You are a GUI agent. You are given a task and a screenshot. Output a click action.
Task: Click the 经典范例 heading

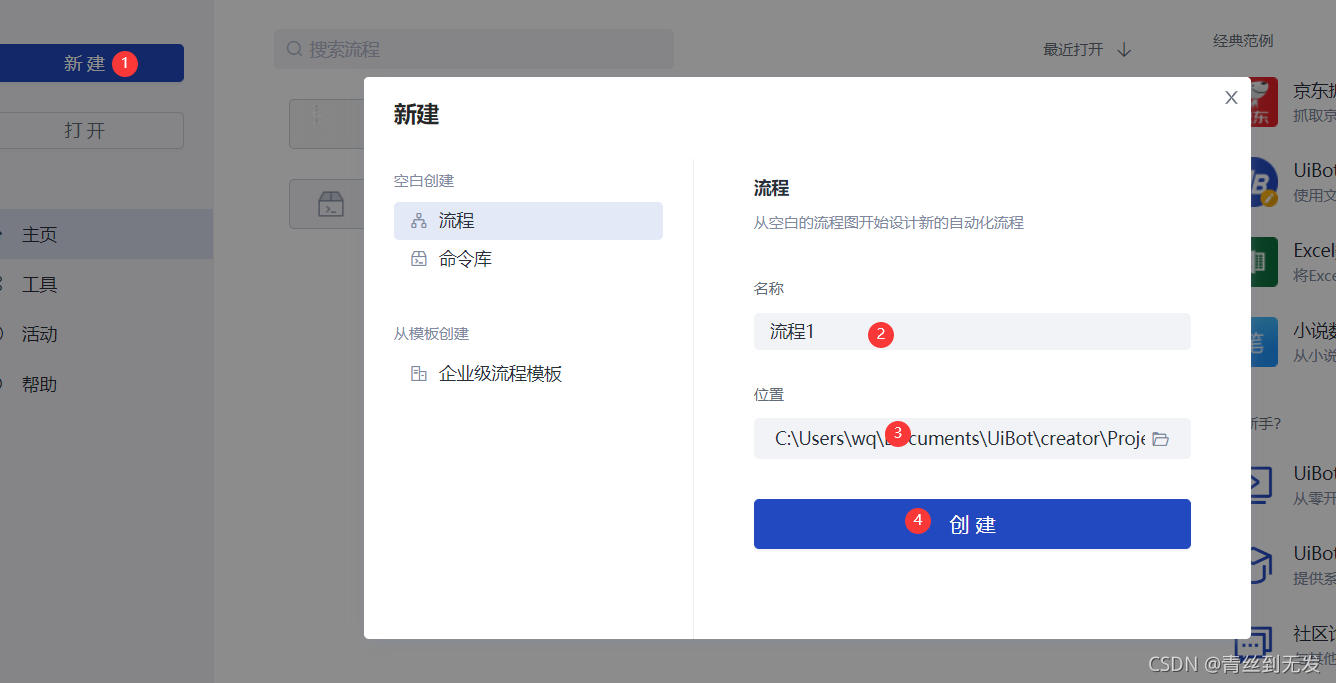click(1243, 41)
